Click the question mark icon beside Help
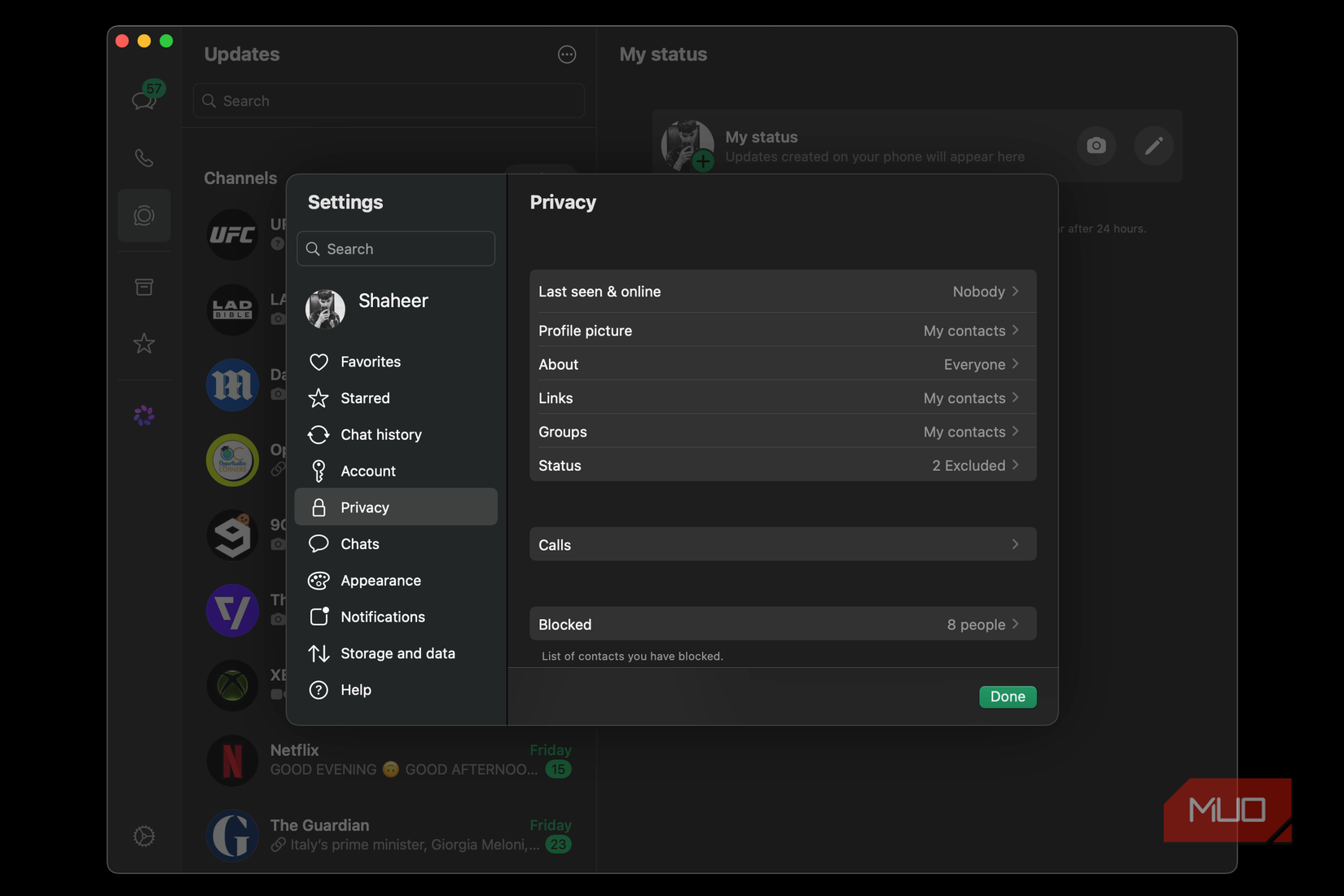 318,690
